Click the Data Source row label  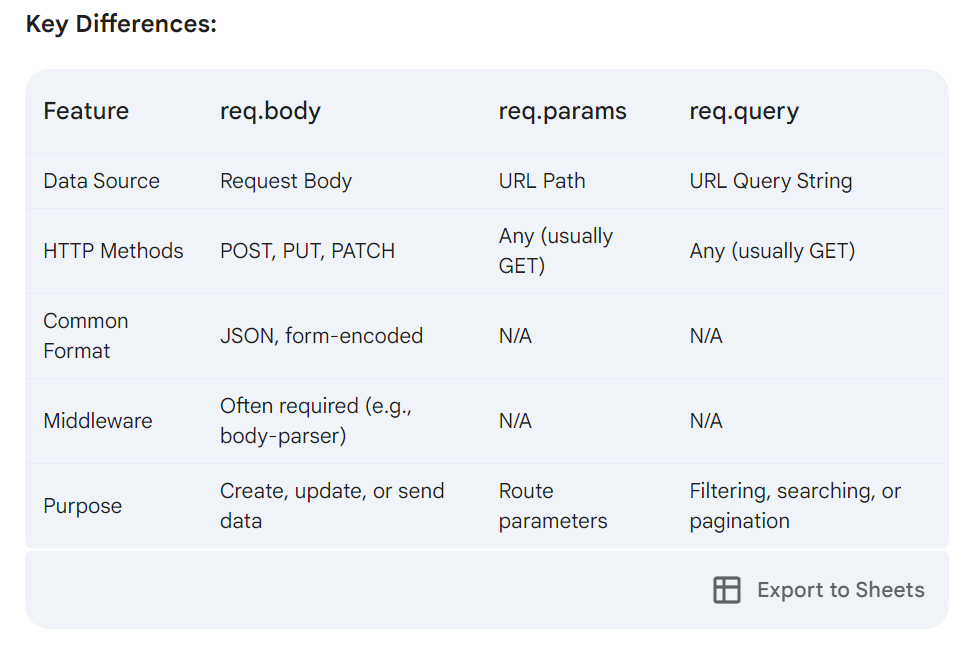[x=101, y=181]
